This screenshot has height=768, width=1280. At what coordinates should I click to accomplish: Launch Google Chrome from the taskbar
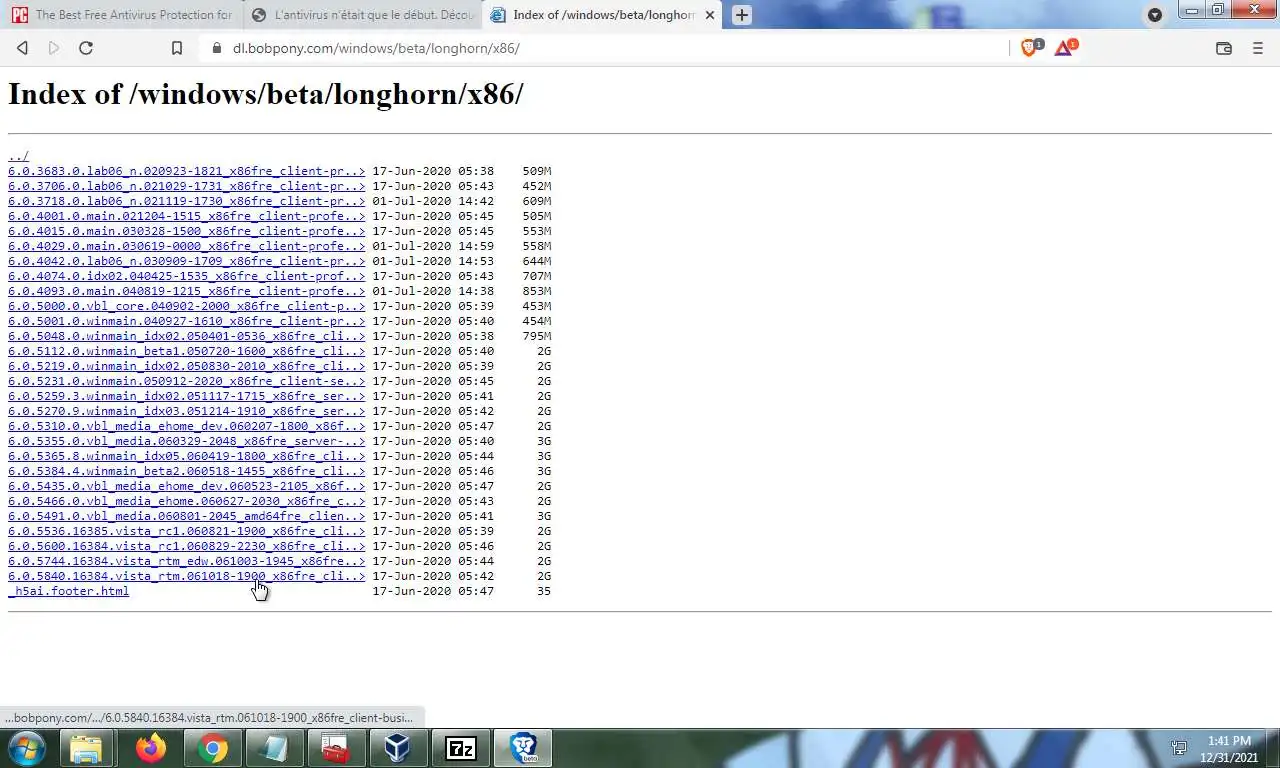pyautogui.click(x=212, y=748)
